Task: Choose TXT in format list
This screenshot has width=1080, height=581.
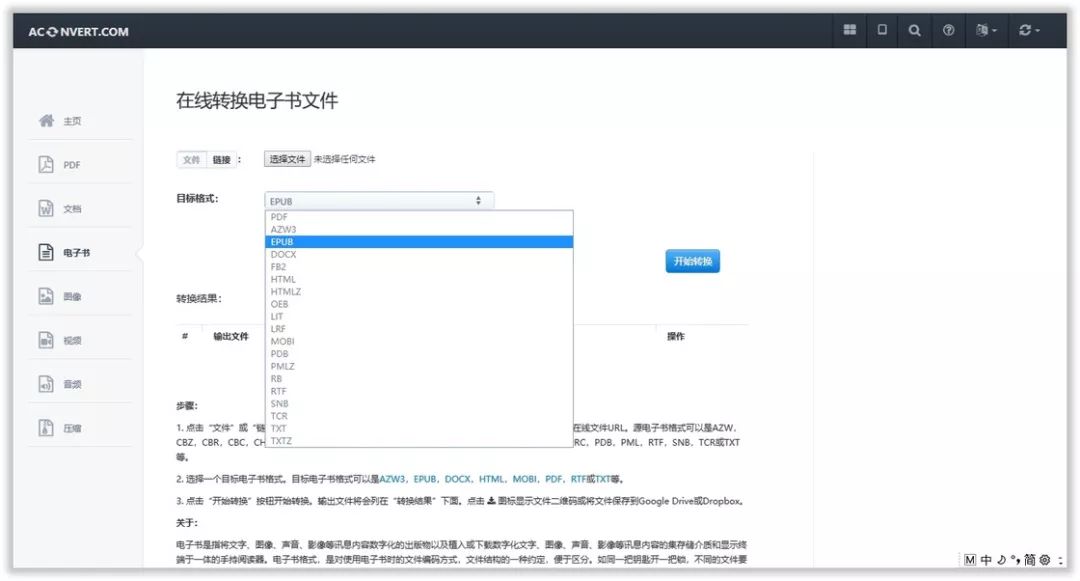Action: click(419, 428)
